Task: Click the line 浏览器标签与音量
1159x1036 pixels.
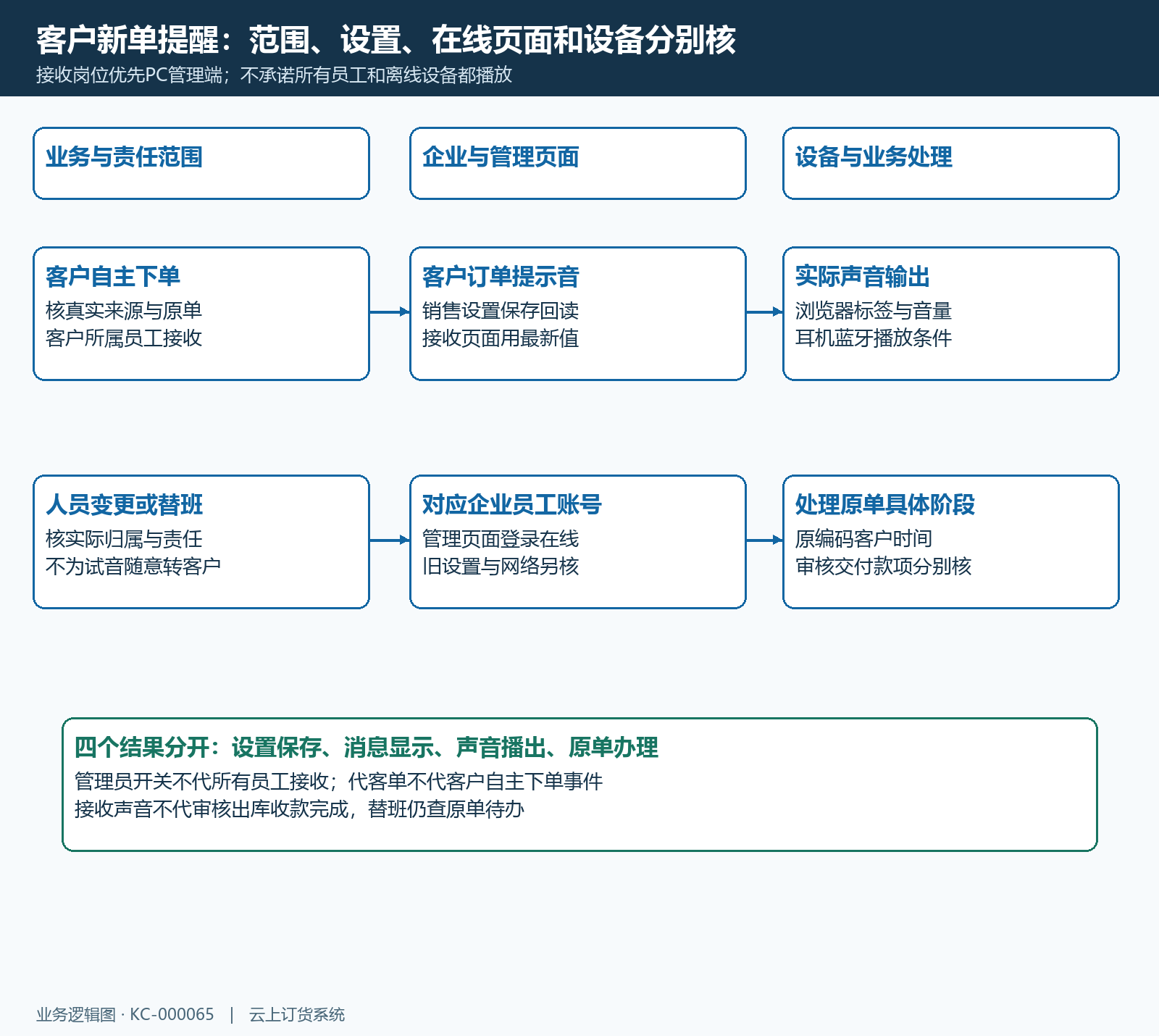Action: 874,310
